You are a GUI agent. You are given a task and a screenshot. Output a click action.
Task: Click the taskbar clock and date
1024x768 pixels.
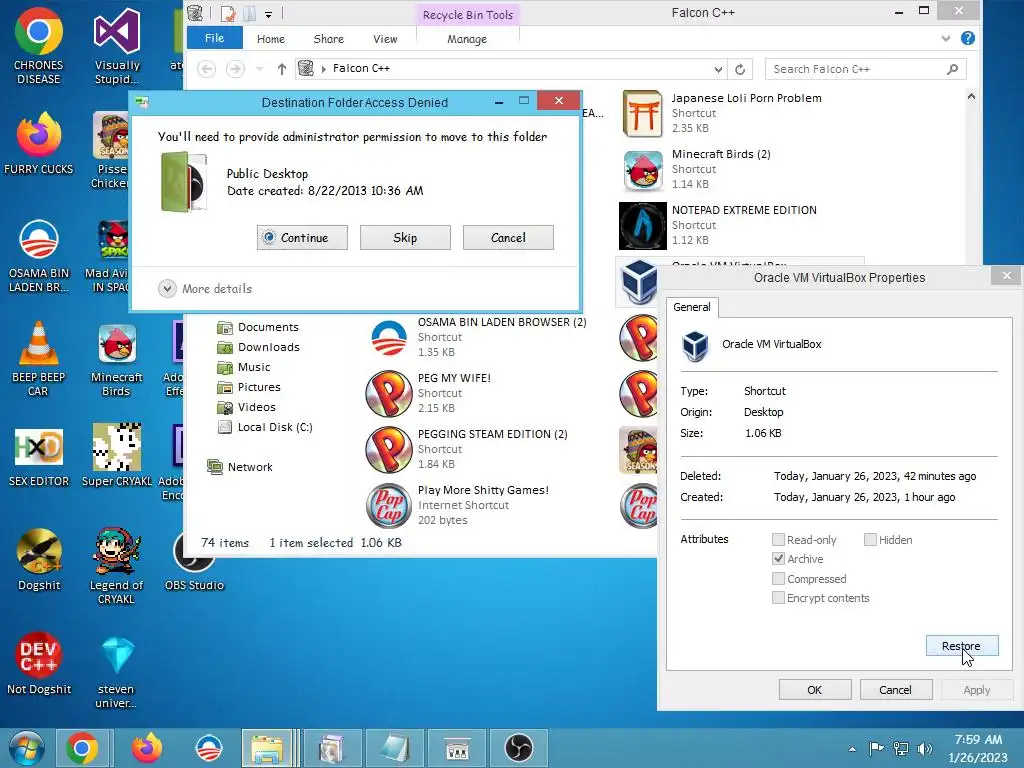click(x=978, y=748)
